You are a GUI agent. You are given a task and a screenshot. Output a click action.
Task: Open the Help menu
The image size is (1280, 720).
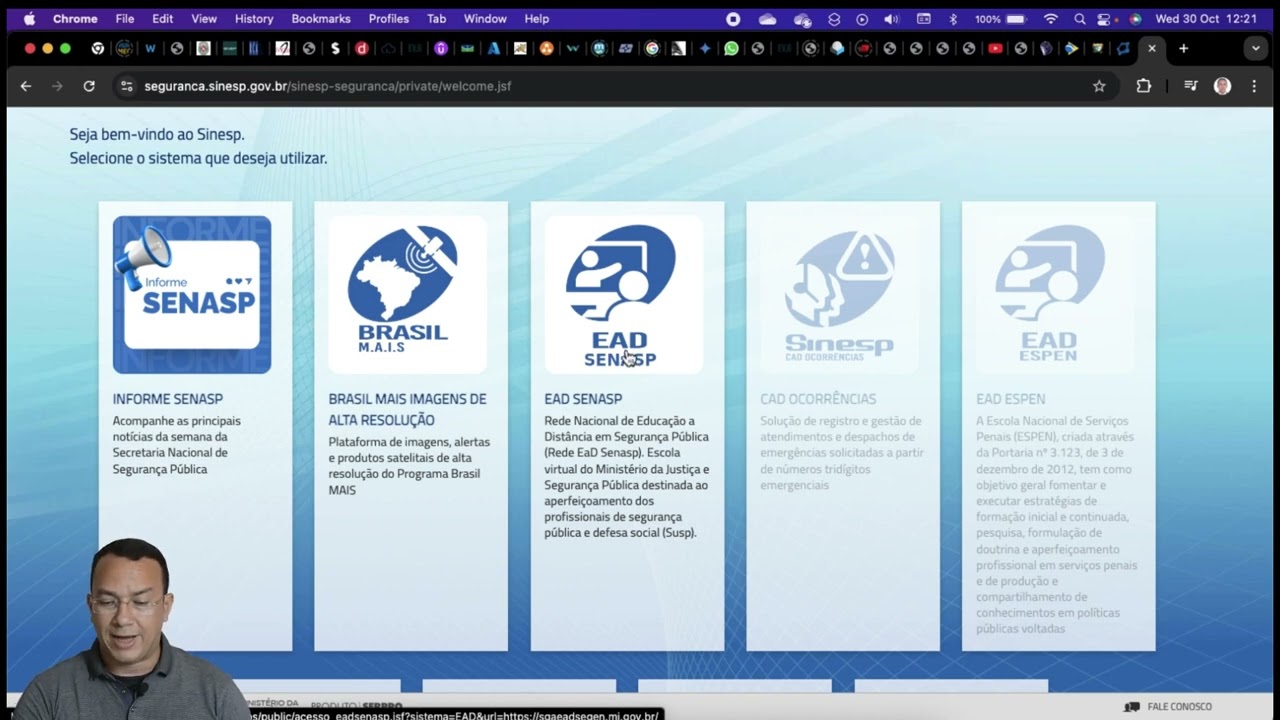(537, 19)
